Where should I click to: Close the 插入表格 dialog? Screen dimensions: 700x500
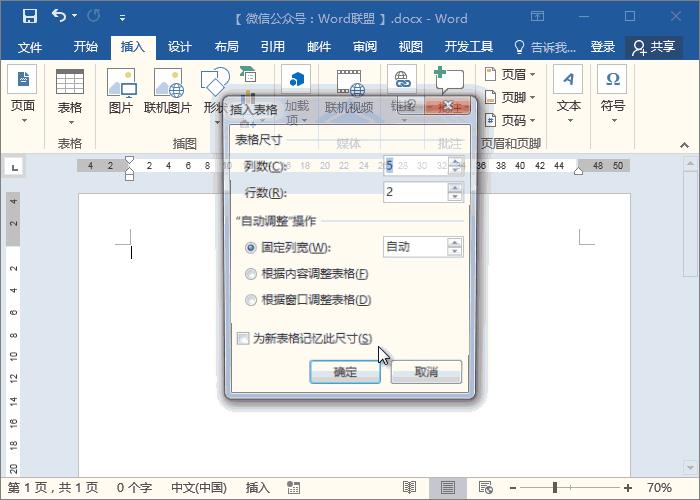[448, 107]
